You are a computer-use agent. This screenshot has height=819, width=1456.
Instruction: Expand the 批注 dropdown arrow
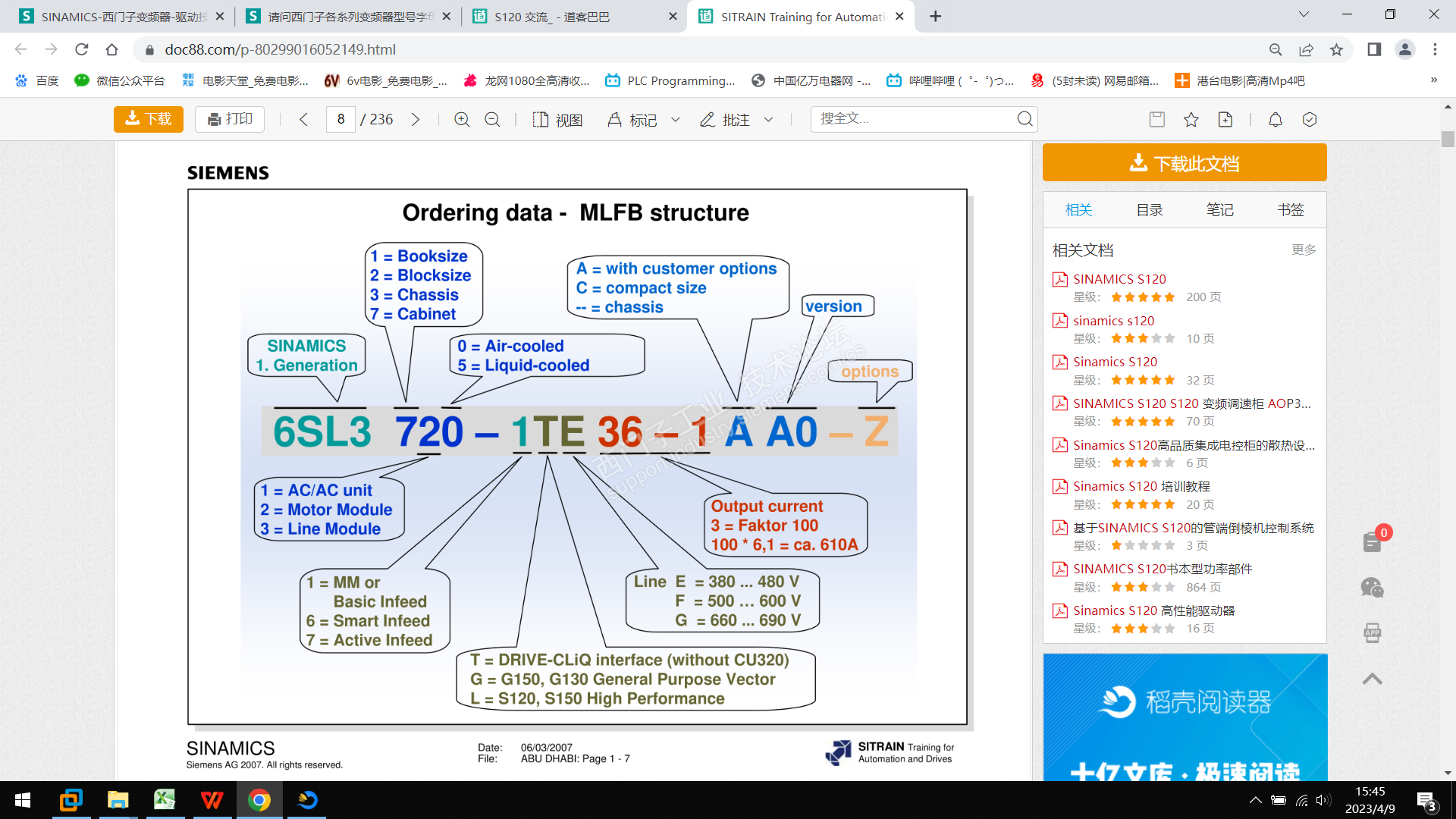[768, 120]
